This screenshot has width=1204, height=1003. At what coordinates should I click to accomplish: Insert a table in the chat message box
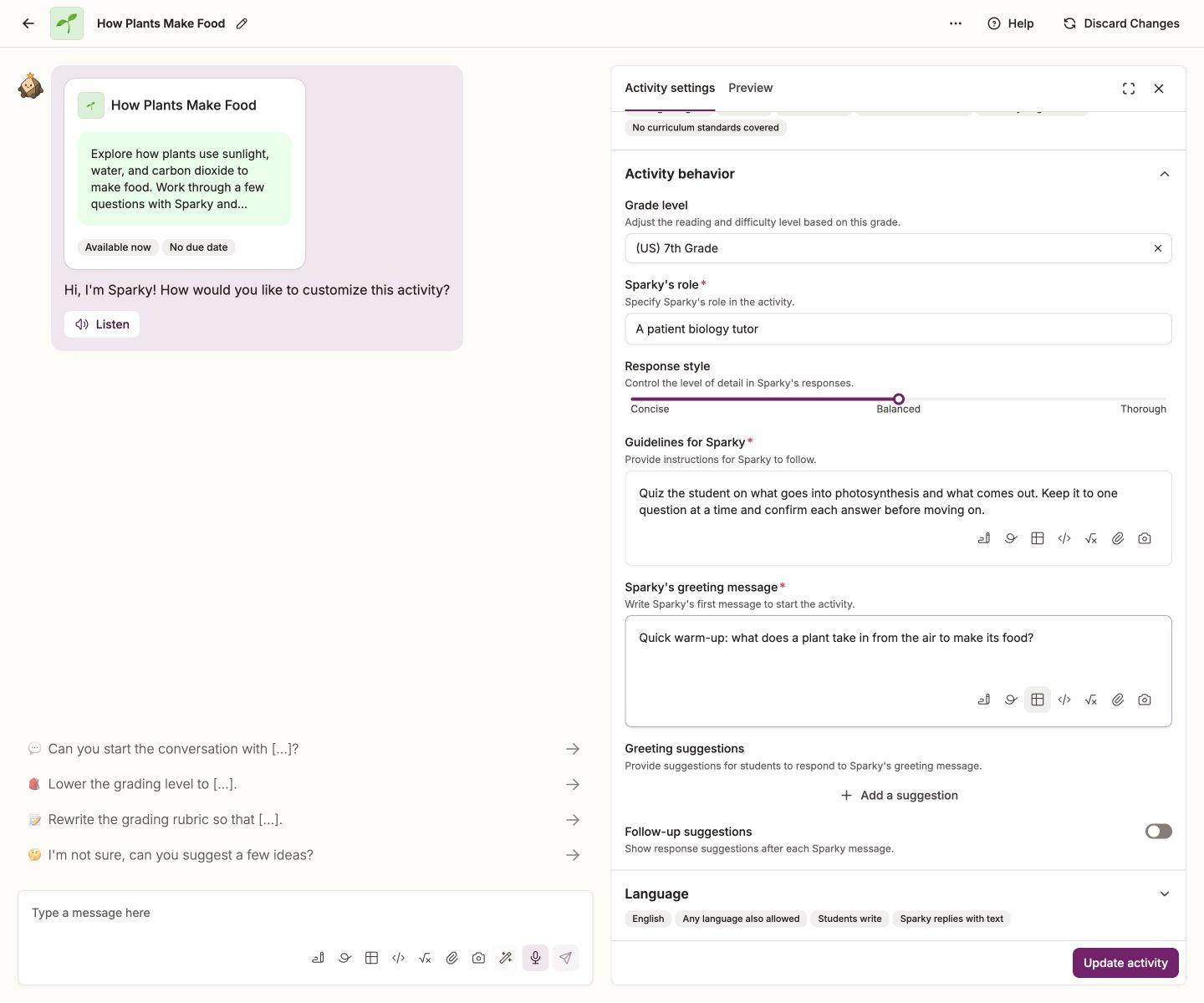[x=371, y=958]
